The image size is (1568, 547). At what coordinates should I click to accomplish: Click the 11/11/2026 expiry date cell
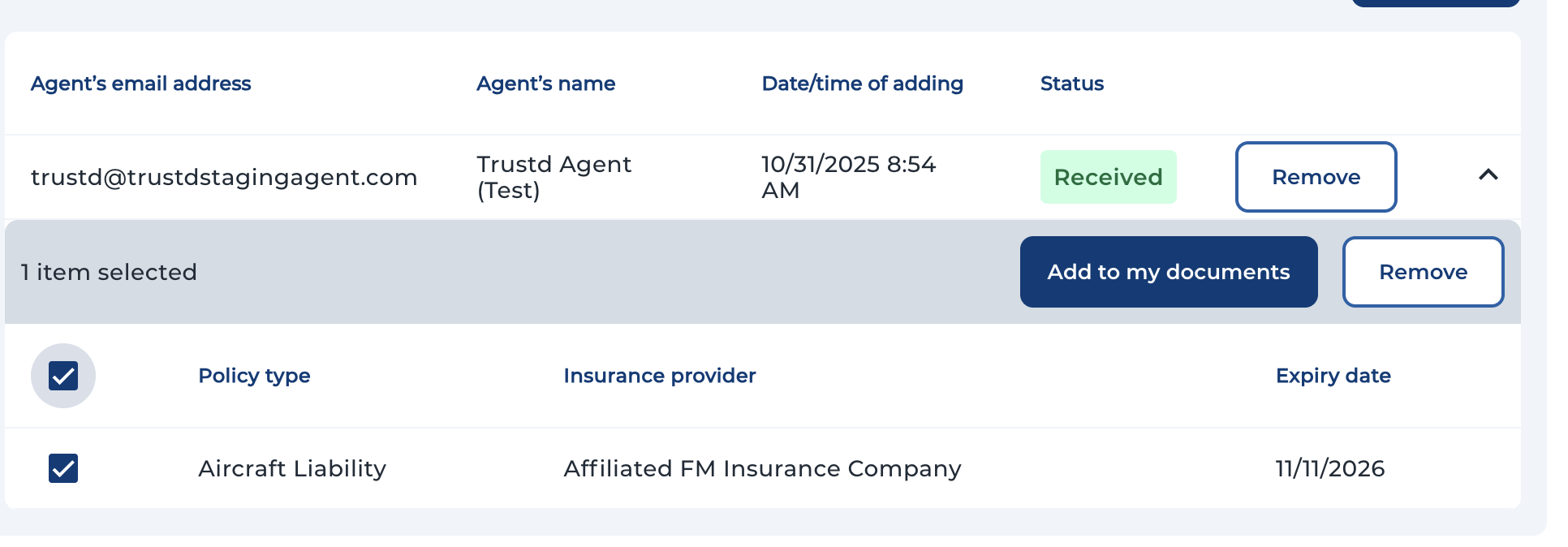[1329, 468]
